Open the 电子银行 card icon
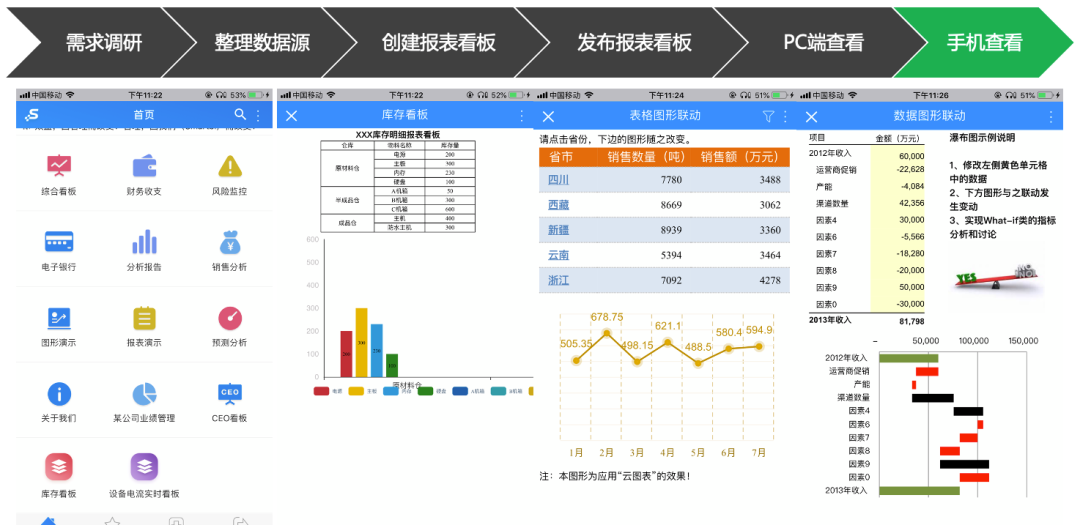 59,242
